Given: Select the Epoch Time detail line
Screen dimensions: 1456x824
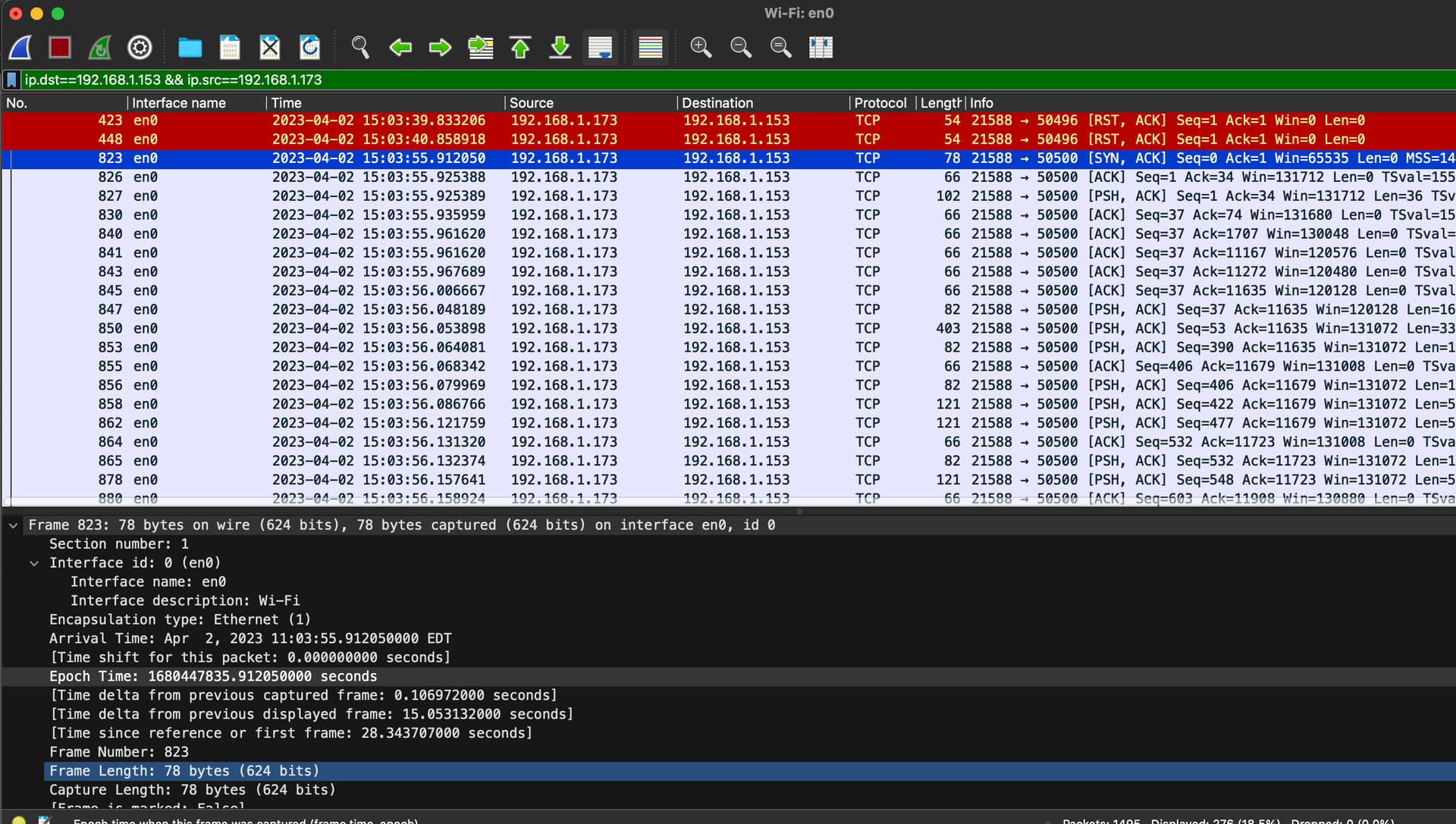Looking at the screenshot, I should coord(213,677).
